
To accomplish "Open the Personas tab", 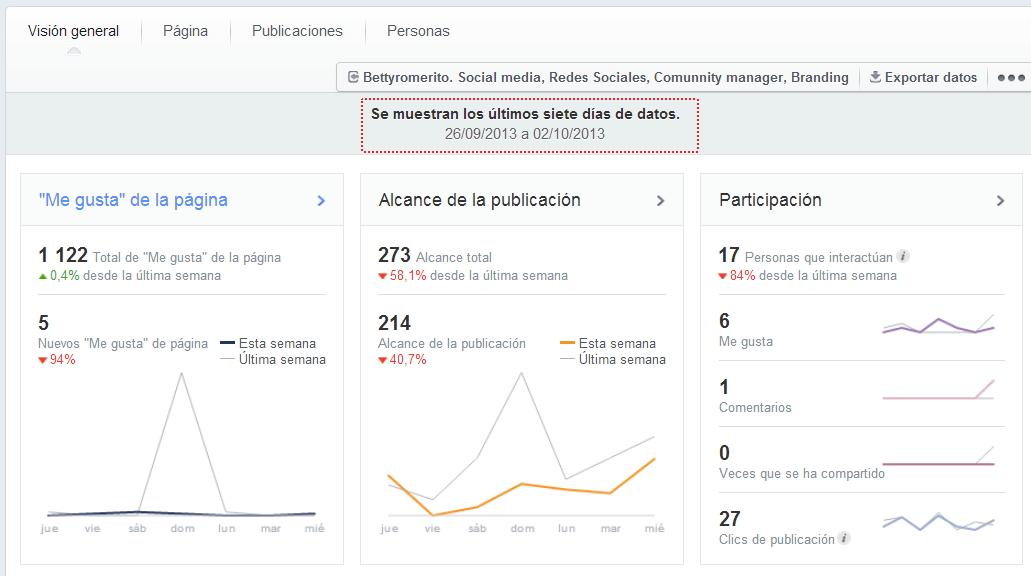I will (418, 31).
